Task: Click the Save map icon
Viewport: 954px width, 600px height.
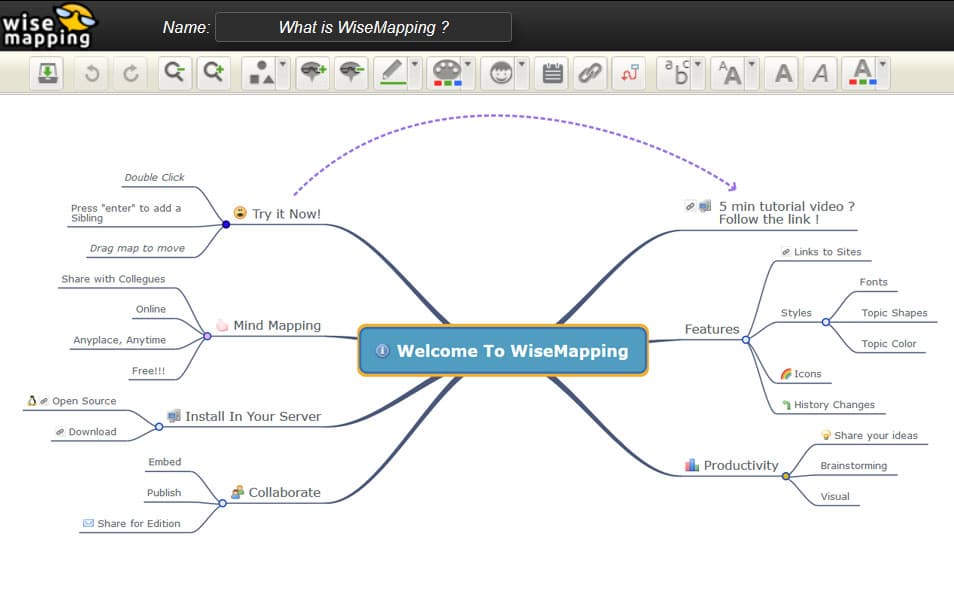Action: click(47, 73)
